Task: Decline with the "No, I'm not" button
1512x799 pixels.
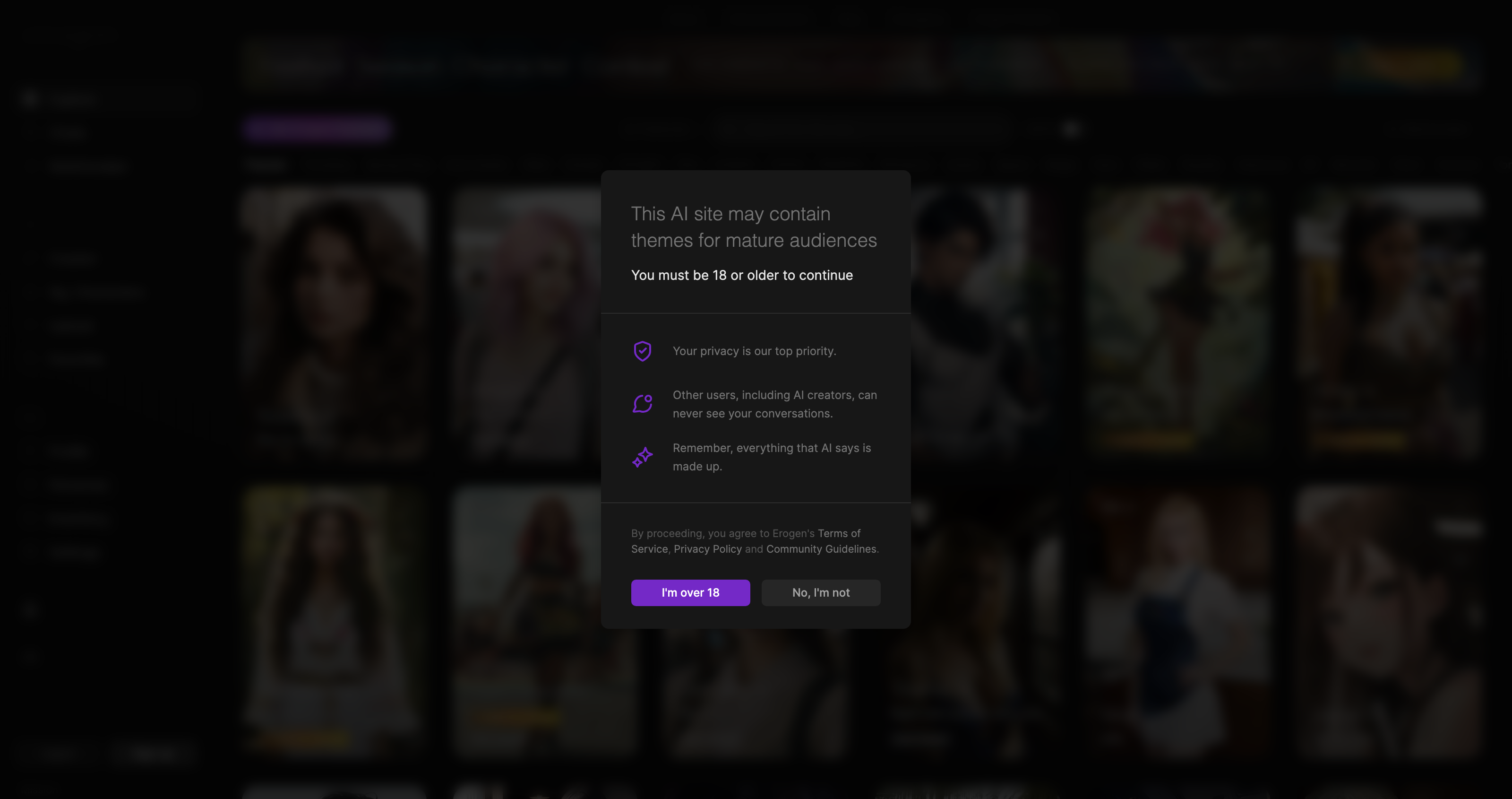Action: [x=821, y=592]
